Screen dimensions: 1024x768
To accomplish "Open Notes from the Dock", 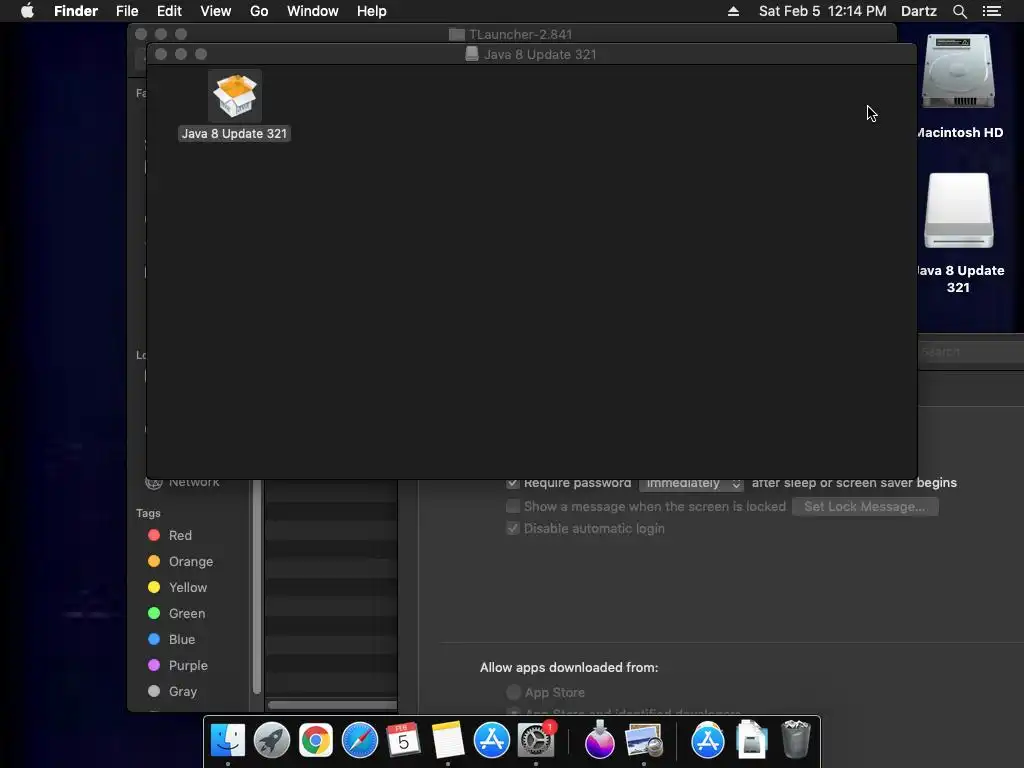I will 447,740.
